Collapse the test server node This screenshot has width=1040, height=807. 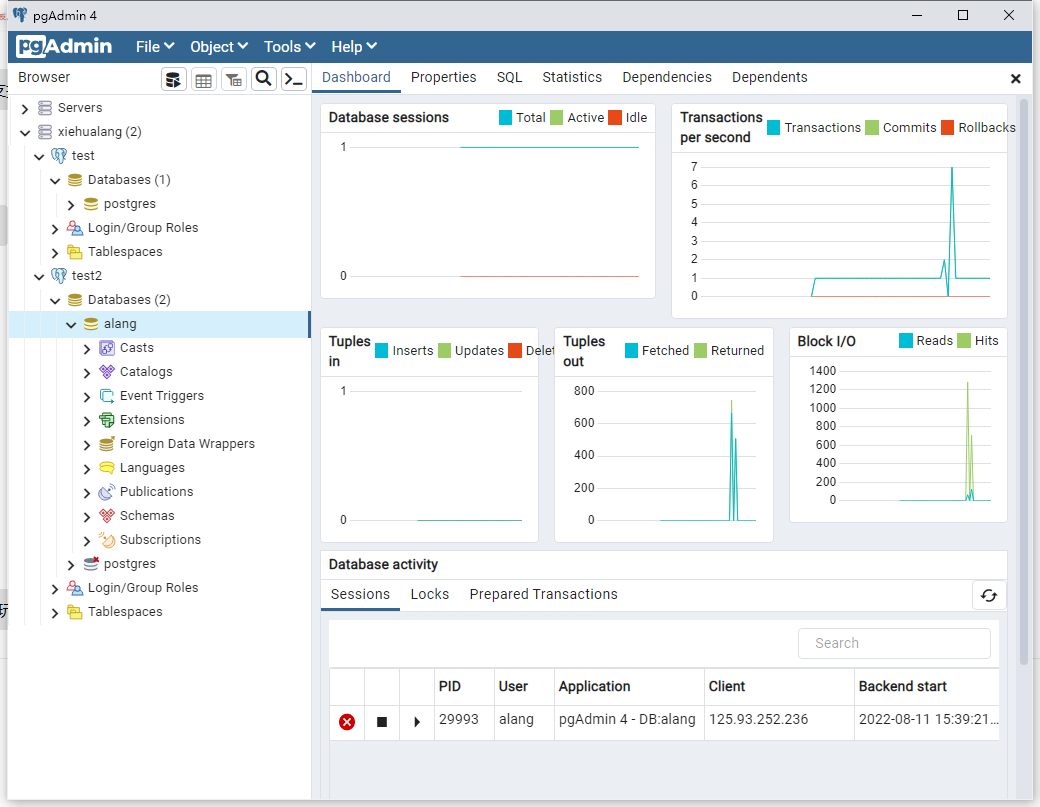coord(39,156)
